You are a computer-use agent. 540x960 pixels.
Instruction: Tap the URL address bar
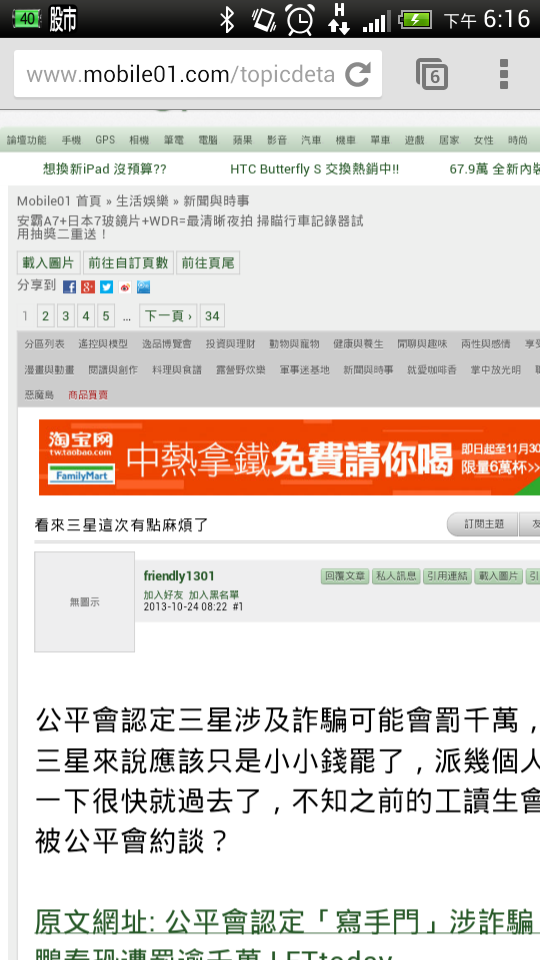point(198,74)
